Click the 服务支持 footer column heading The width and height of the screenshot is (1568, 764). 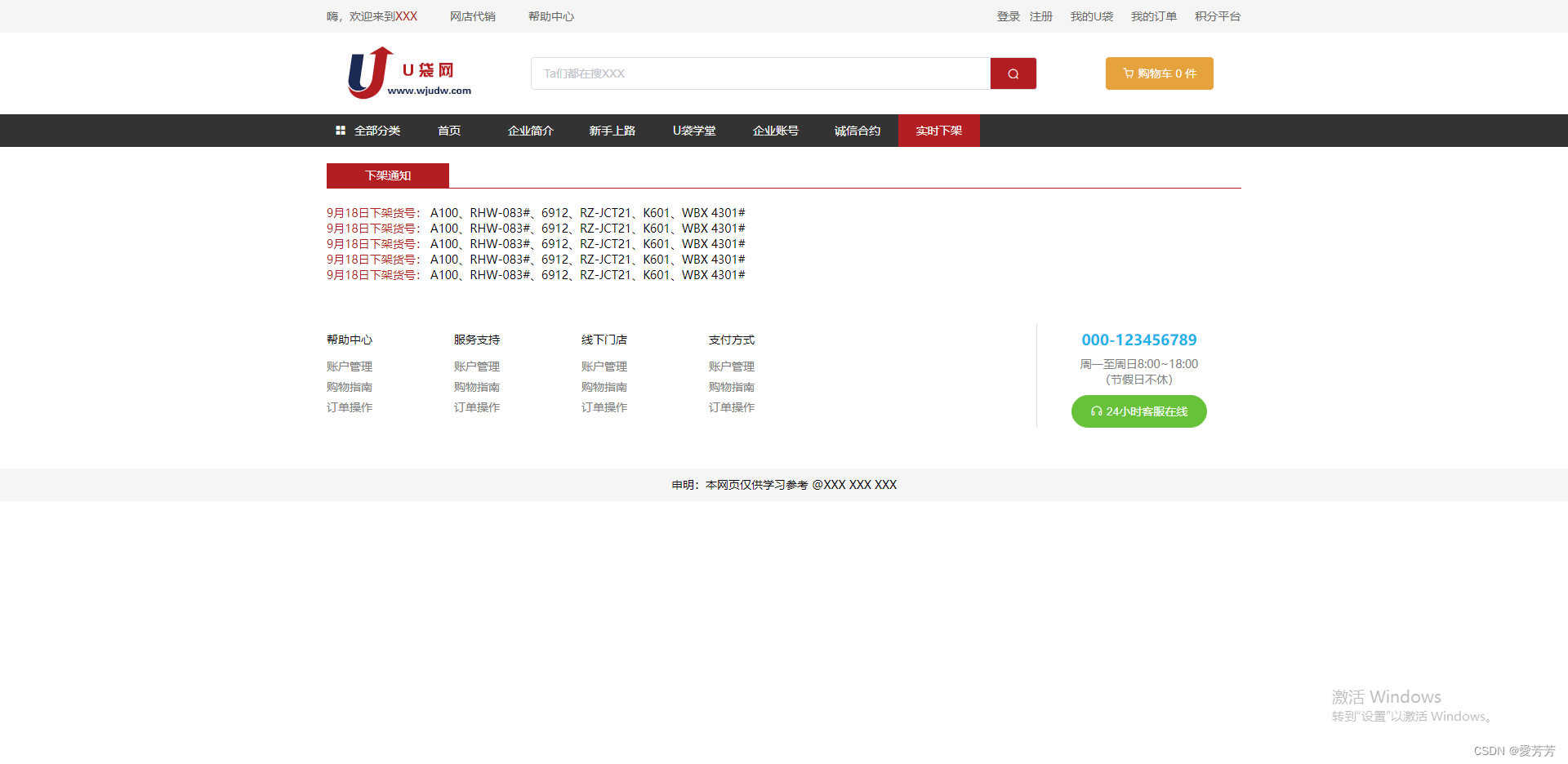click(477, 340)
